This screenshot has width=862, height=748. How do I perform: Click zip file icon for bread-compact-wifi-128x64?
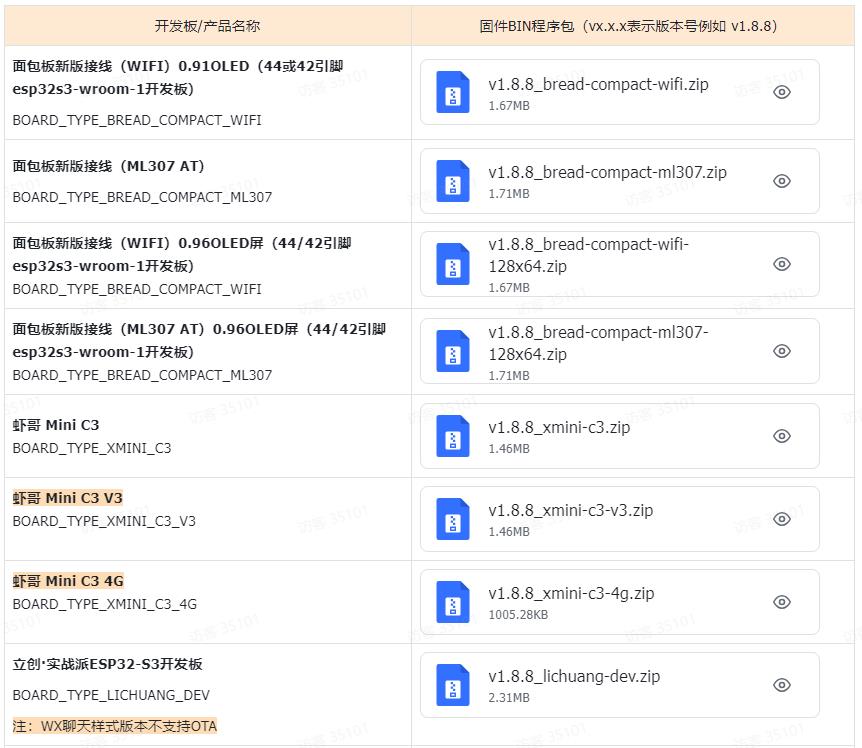[453, 264]
